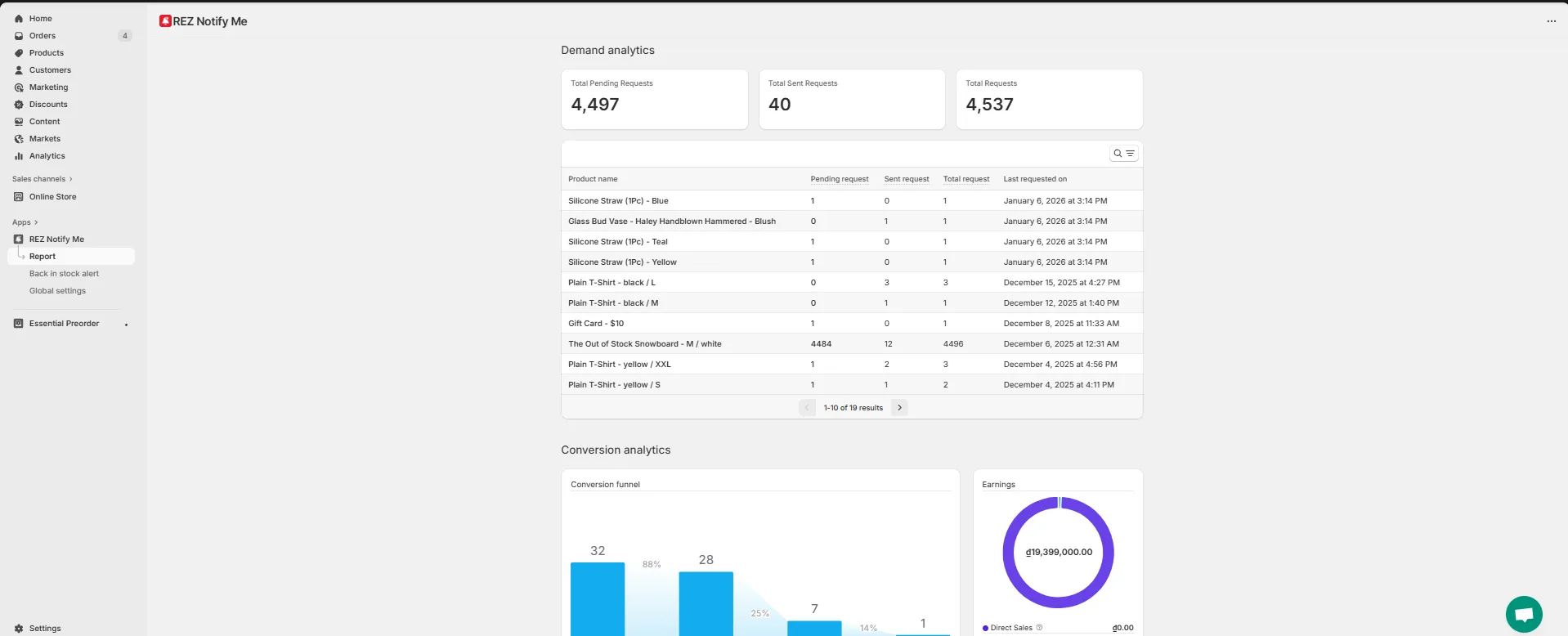Viewport: 1568px width, 636px height.
Task: Open the chat support bubble
Action: [1524, 614]
